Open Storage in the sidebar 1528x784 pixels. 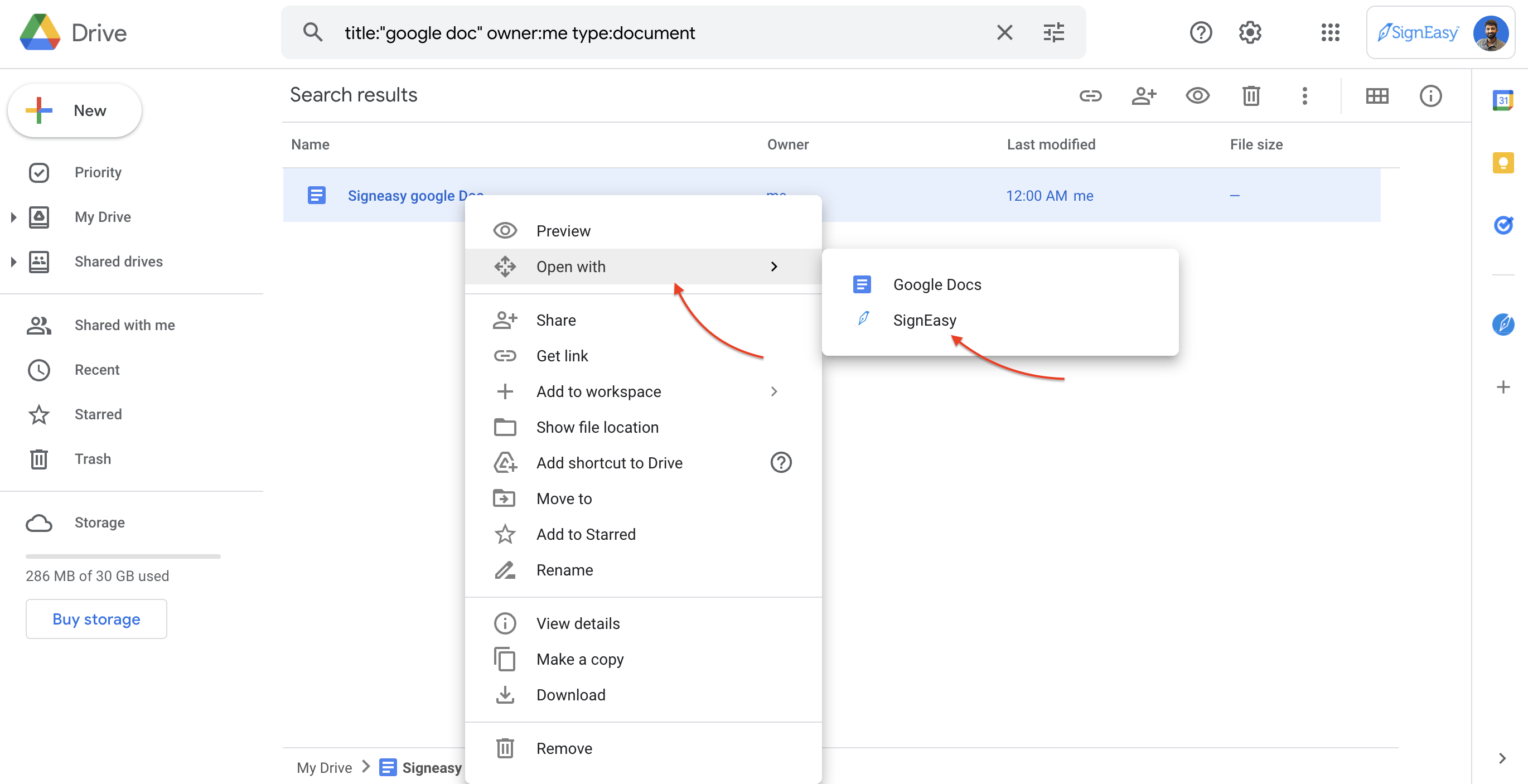click(x=100, y=522)
